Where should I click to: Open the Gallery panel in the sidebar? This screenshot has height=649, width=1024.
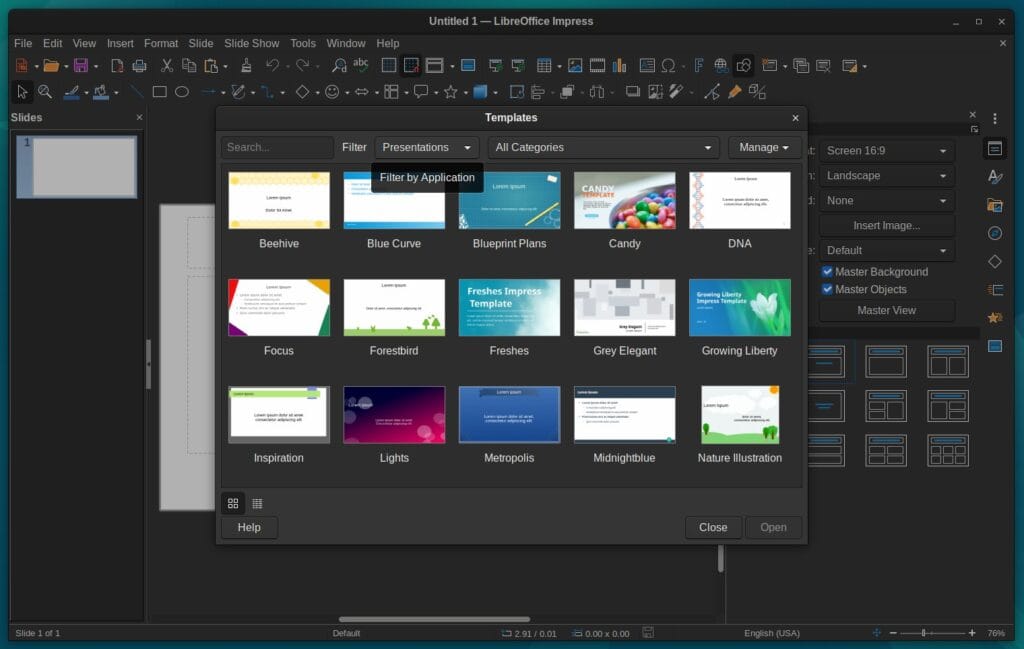[995, 205]
